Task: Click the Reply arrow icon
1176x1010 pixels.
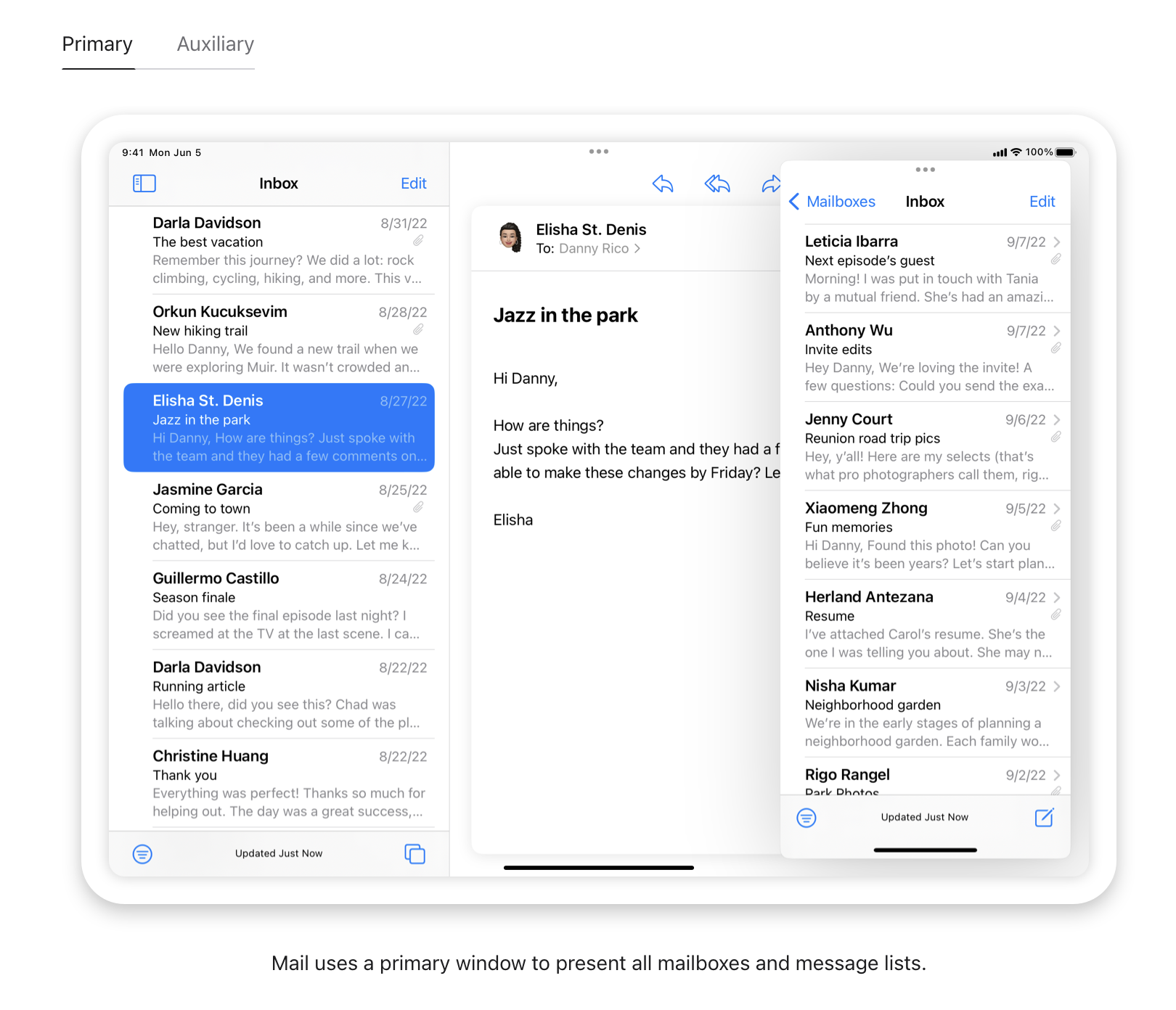Action: [x=662, y=184]
